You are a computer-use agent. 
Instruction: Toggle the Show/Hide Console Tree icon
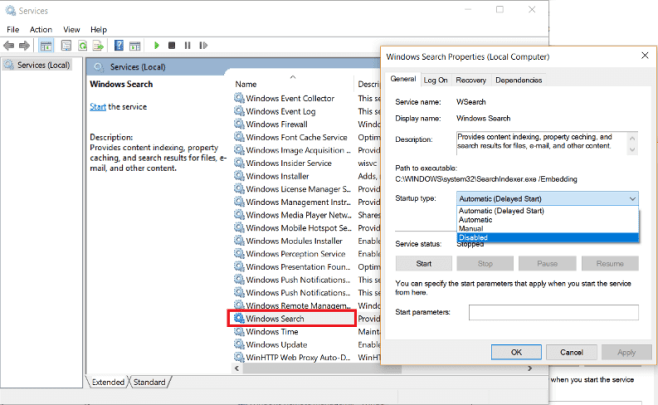46,45
